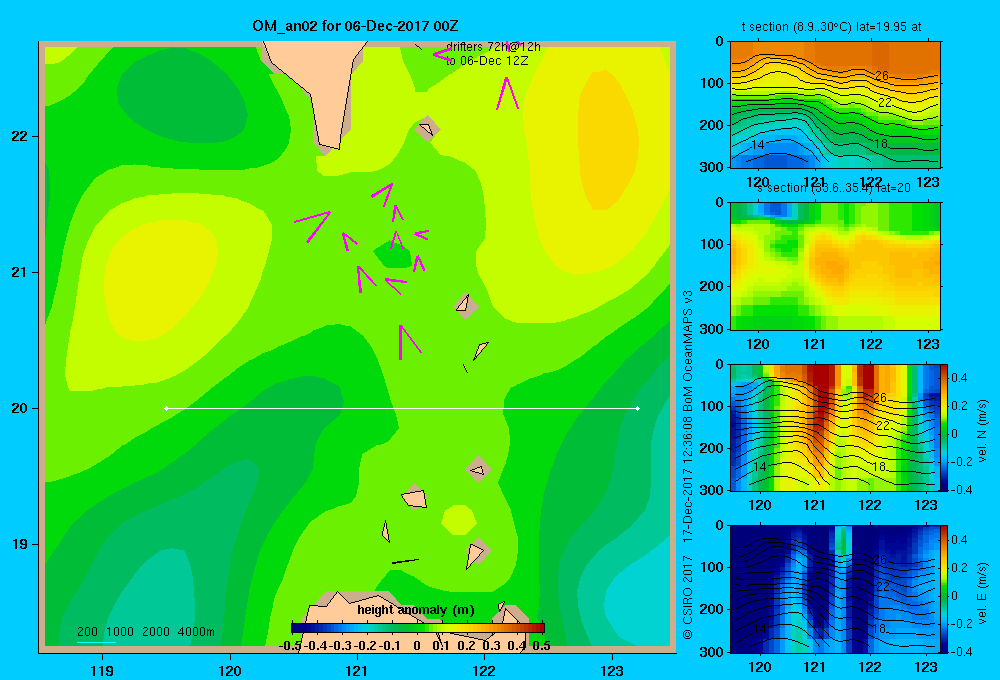
Task: Click the 'drifters 72h@12h' label
Action: coord(493,47)
